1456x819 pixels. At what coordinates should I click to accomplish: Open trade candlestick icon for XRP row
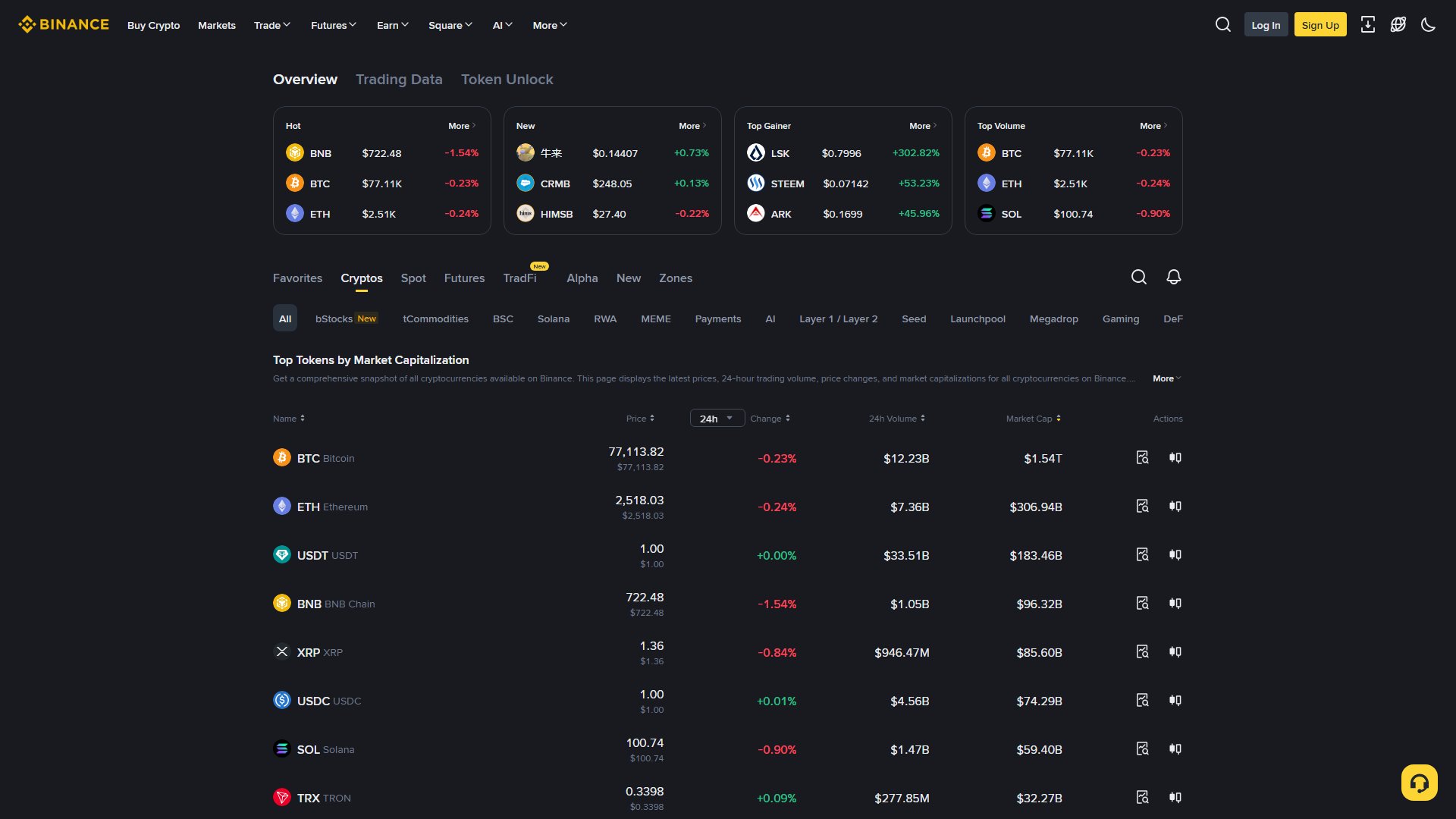coord(1175,651)
